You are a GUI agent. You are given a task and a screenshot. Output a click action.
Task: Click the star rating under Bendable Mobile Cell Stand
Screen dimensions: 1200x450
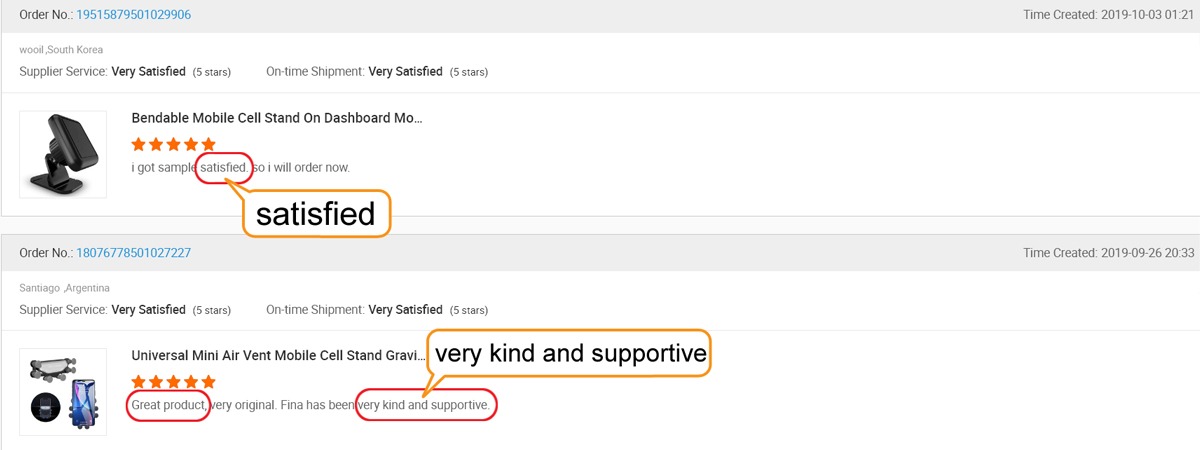(x=173, y=144)
